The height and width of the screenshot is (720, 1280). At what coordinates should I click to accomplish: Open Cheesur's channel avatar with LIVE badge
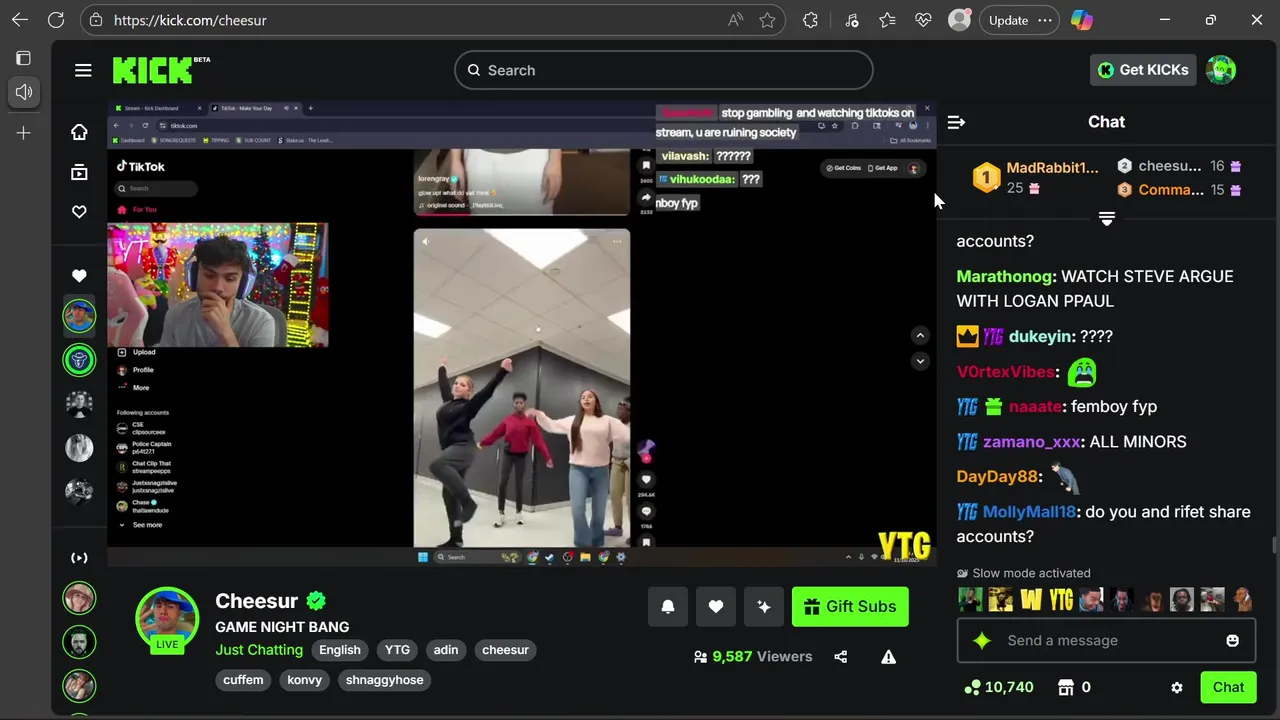pyautogui.click(x=167, y=621)
